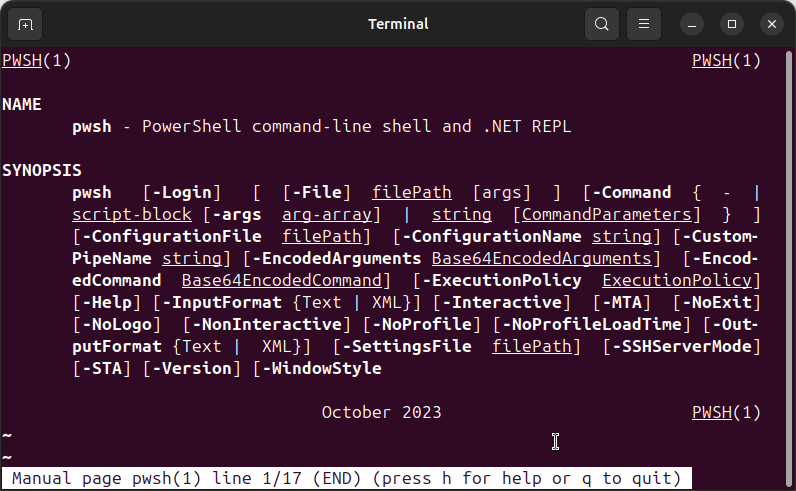
Task: Click the -NoProfileLoadTime option
Action: coord(591,324)
